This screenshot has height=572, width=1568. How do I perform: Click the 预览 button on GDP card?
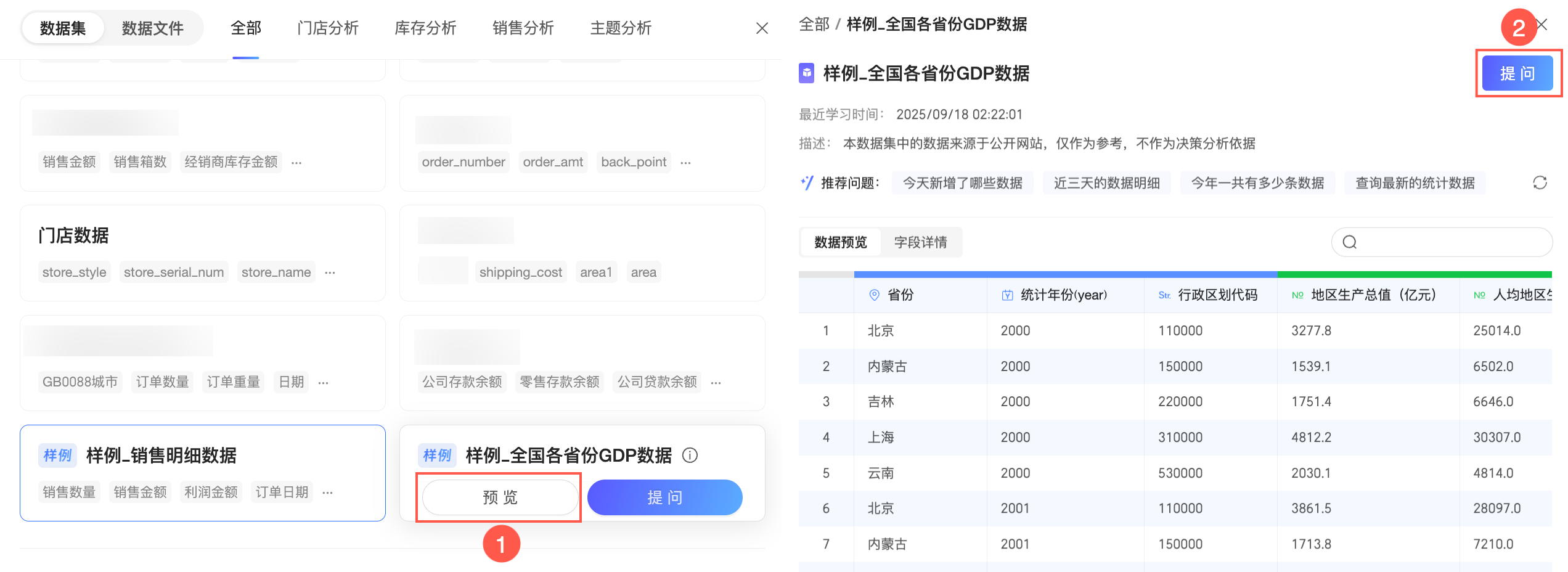tap(500, 497)
